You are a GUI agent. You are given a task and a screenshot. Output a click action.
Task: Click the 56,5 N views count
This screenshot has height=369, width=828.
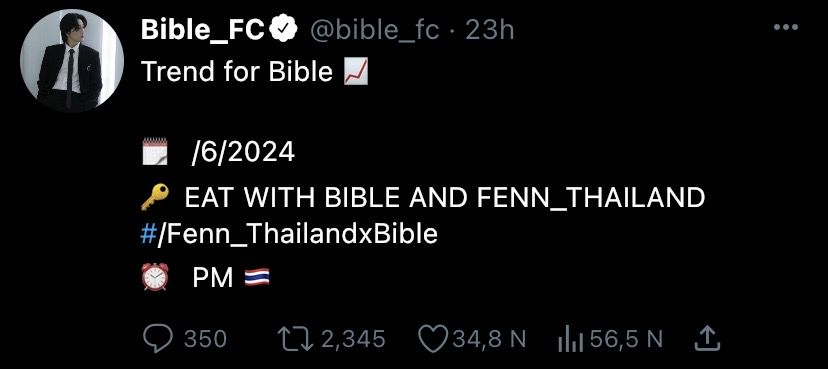click(626, 339)
